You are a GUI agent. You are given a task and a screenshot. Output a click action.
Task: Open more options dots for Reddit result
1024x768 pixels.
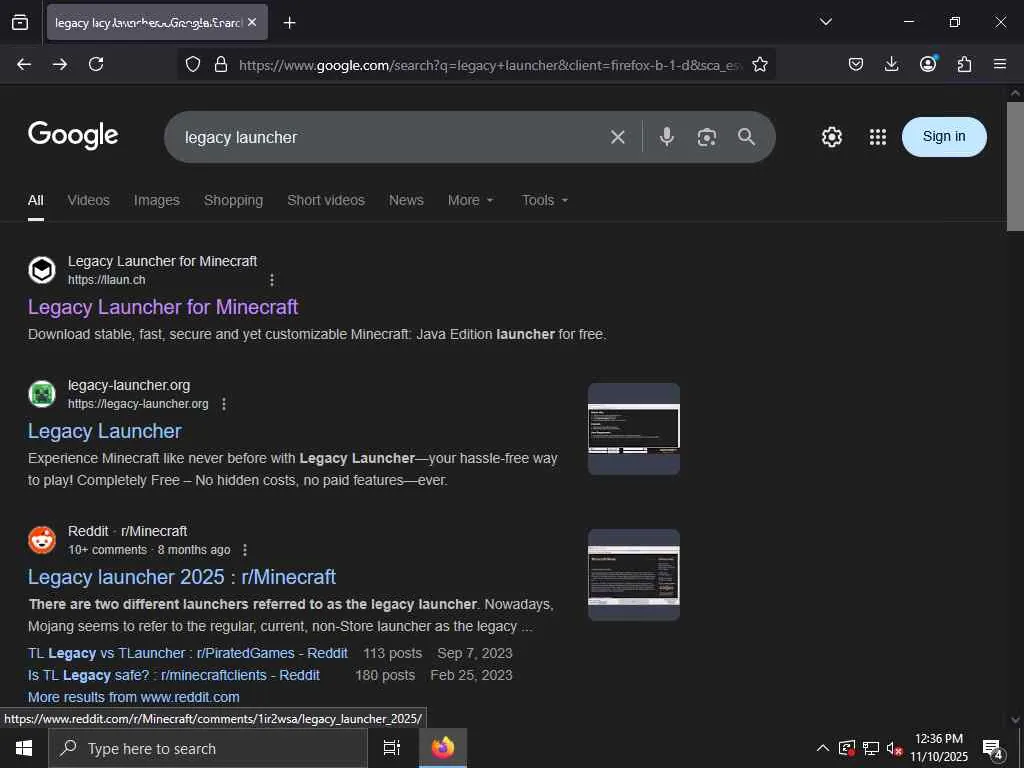pos(245,551)
